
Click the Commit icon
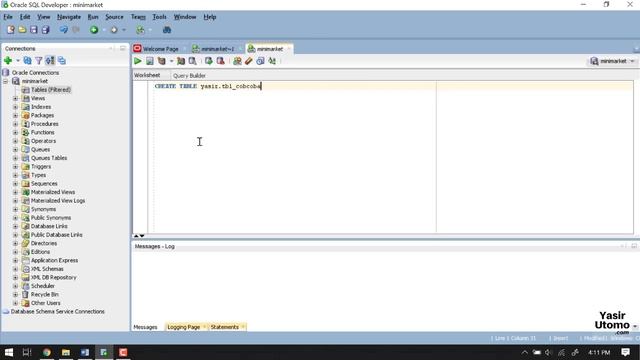pyautogui.click(x=209, y=61)
